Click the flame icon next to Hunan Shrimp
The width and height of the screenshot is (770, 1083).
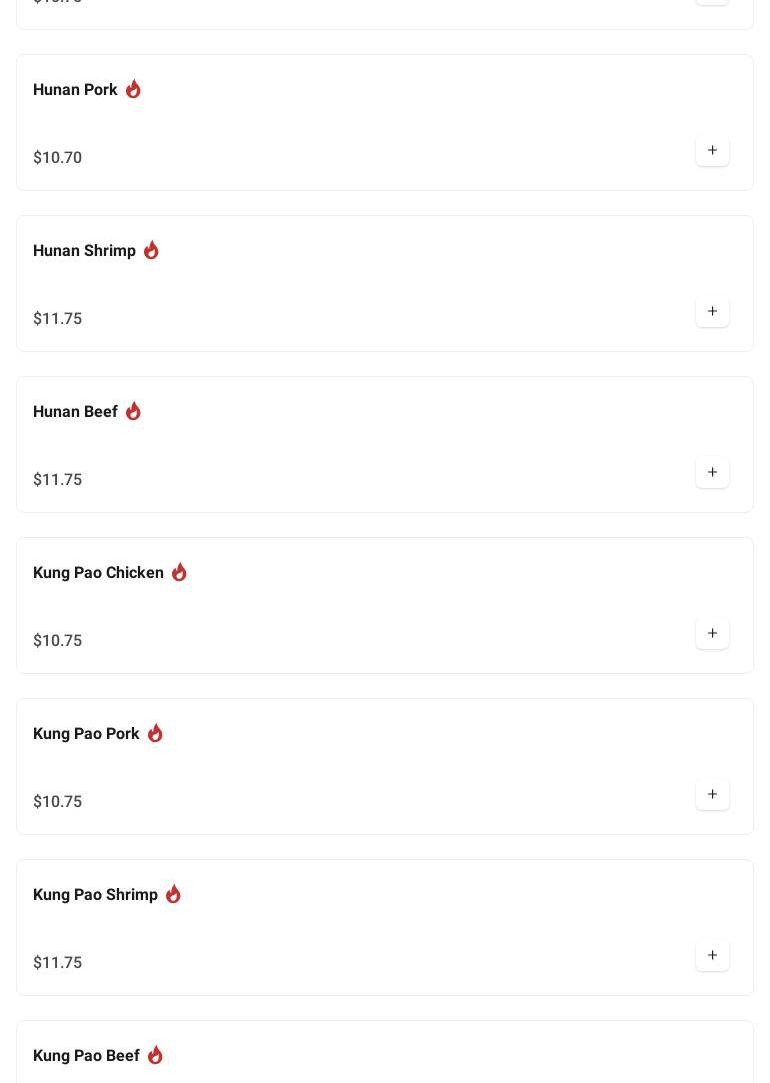click(x=151, y=250)
